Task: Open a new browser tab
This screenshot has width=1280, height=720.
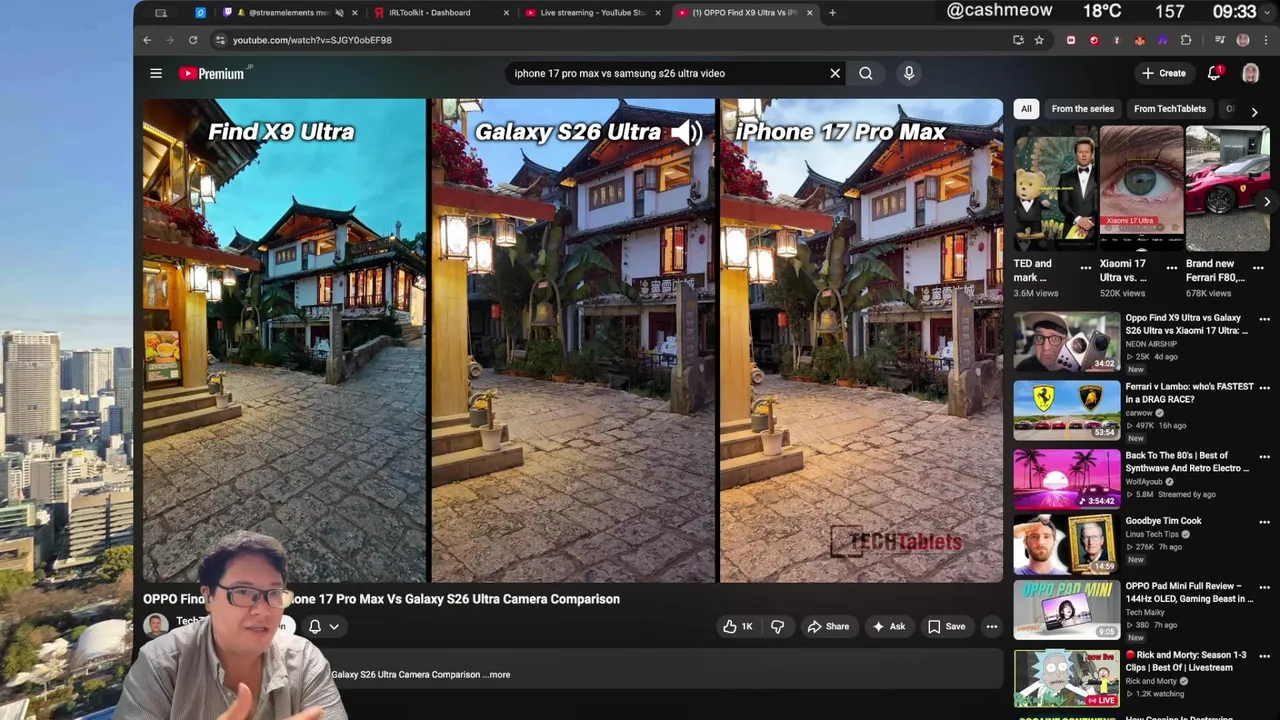Action: coord(832,13)
